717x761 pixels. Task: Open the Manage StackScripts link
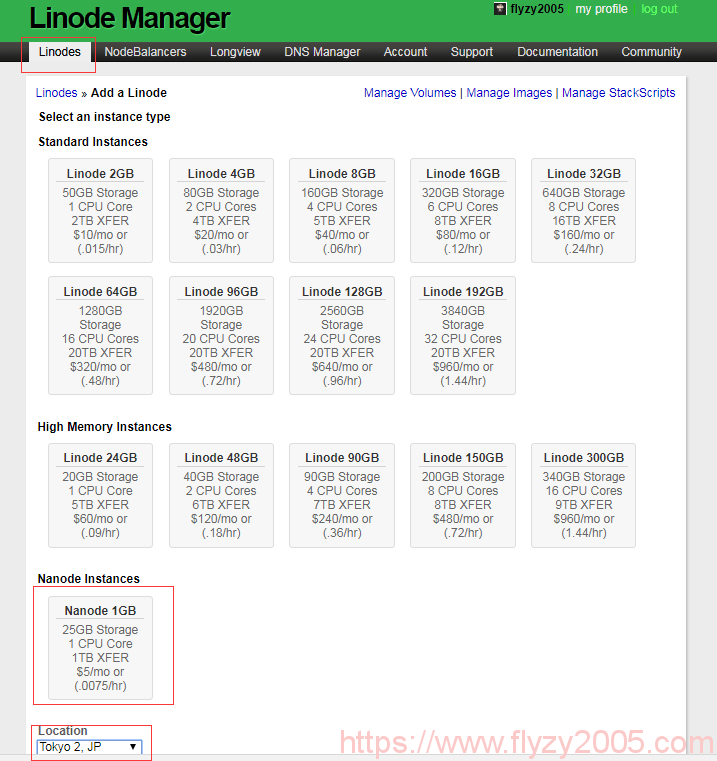pos(618,93)
